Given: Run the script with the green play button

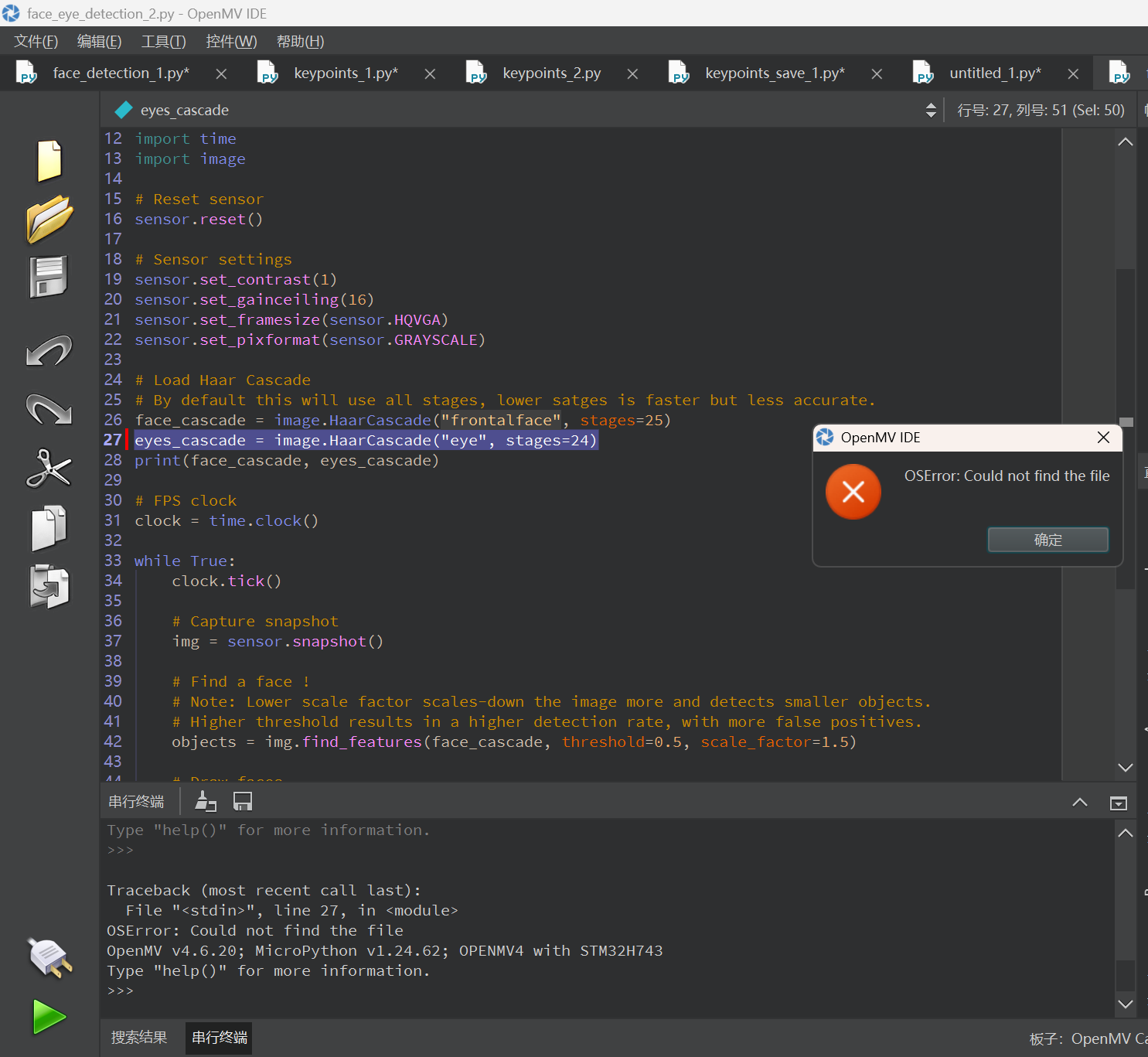Looking at the screenshot, I should [x=49, y=1016].
